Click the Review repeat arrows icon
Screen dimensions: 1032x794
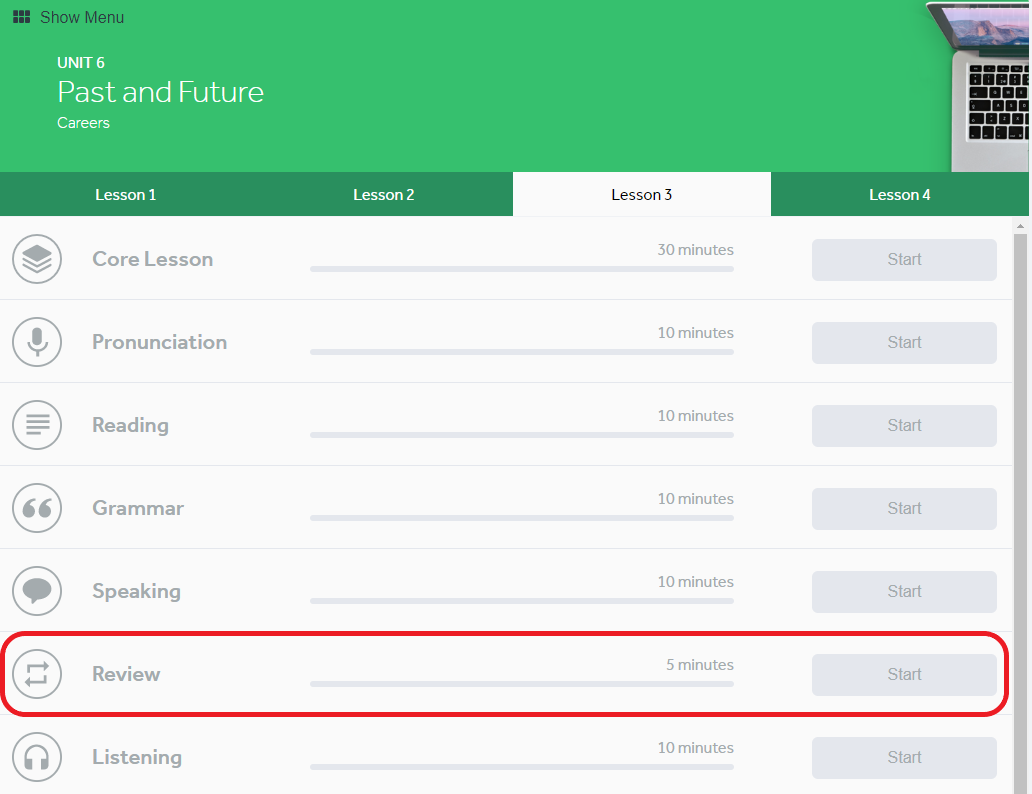(37, 674)
